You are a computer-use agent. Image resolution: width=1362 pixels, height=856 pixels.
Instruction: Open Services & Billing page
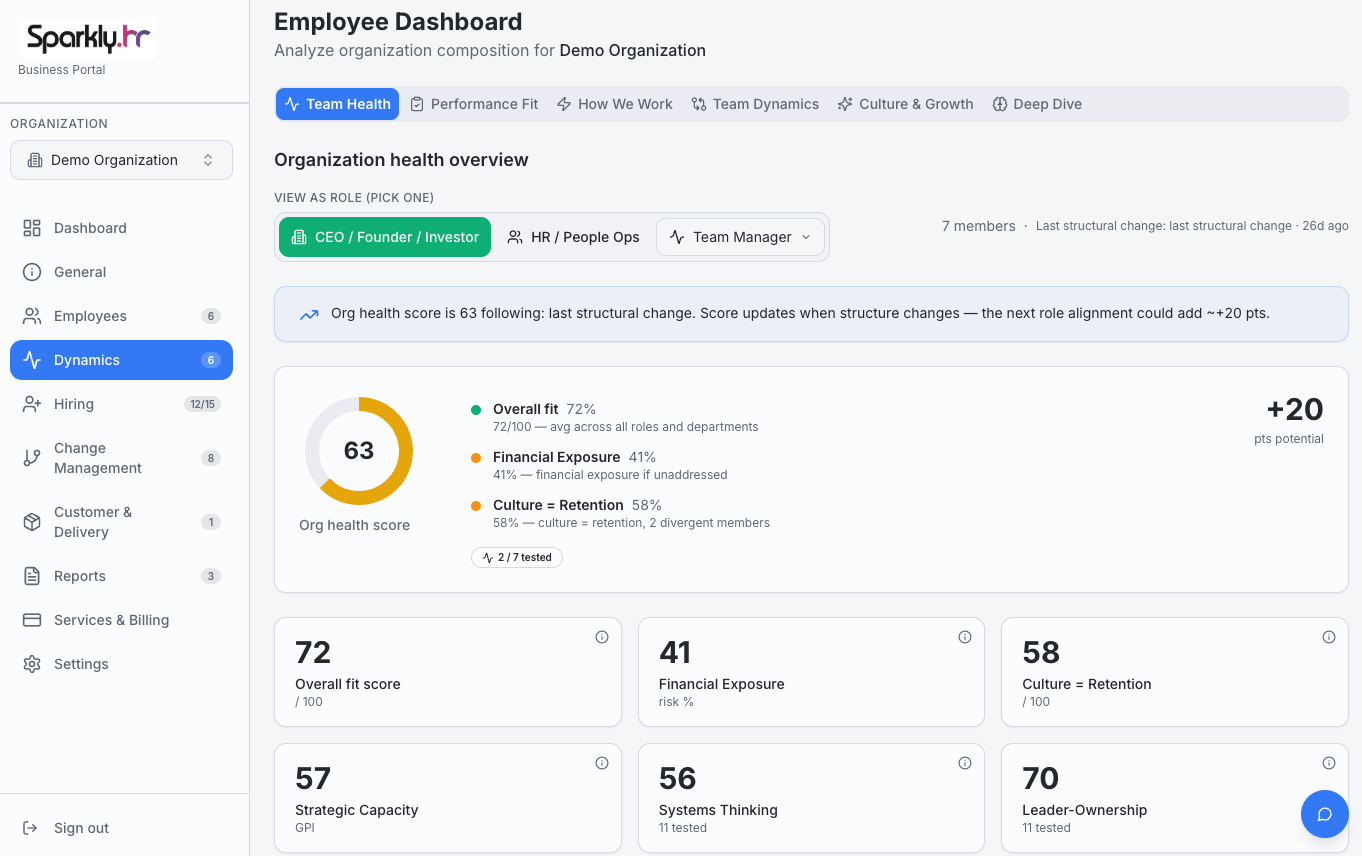pos(121,620)
